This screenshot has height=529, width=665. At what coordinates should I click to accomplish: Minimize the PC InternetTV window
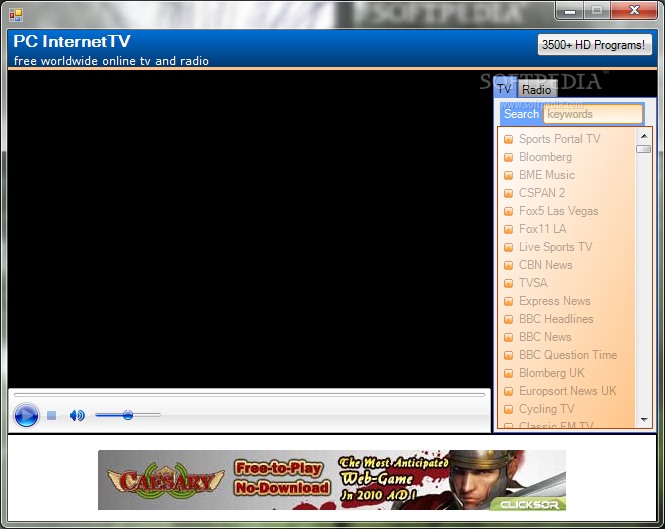point(570,11)
